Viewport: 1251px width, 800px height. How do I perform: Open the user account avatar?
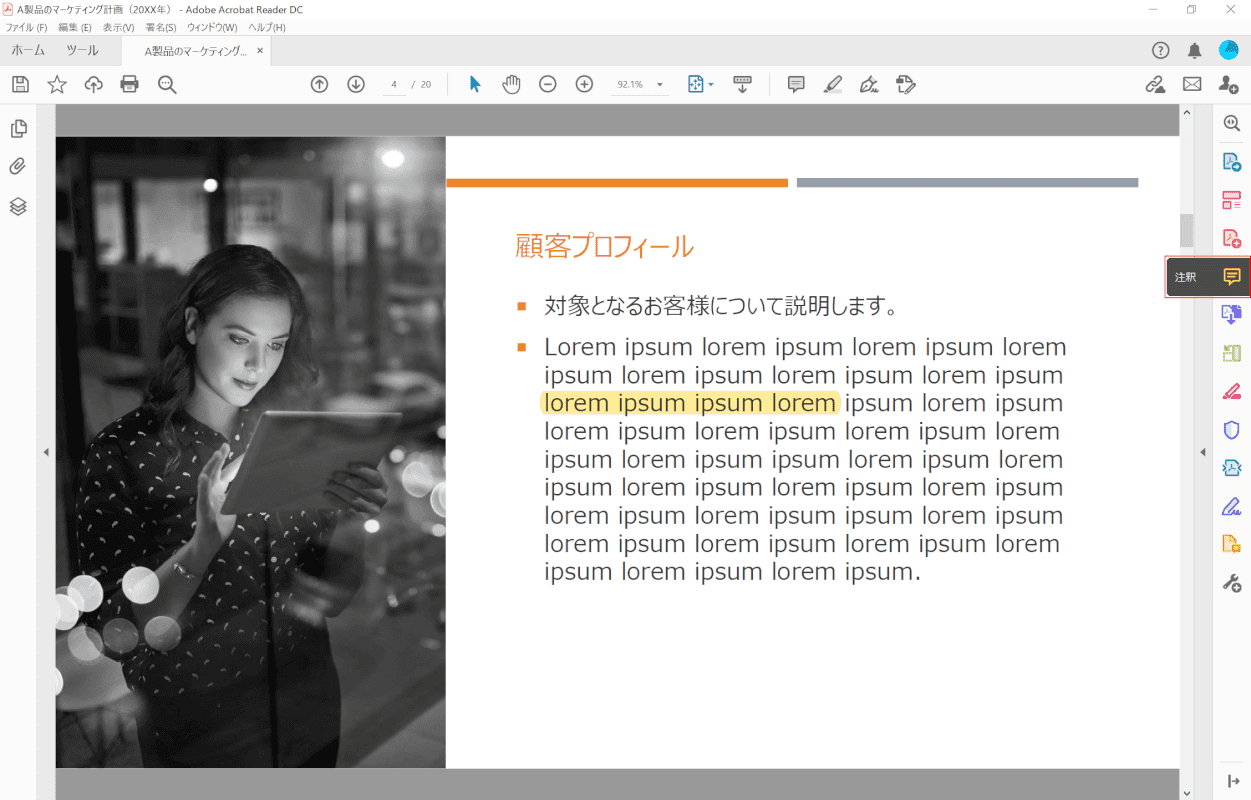coord(1229,50)
